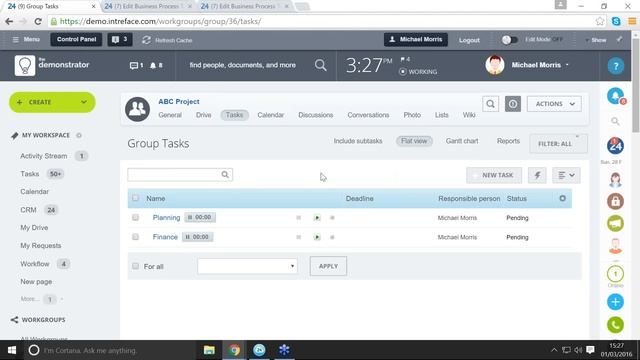Screen dimensions: 640x360
Task: Switch to the Conversations tab
Action: tap(368, 115)
